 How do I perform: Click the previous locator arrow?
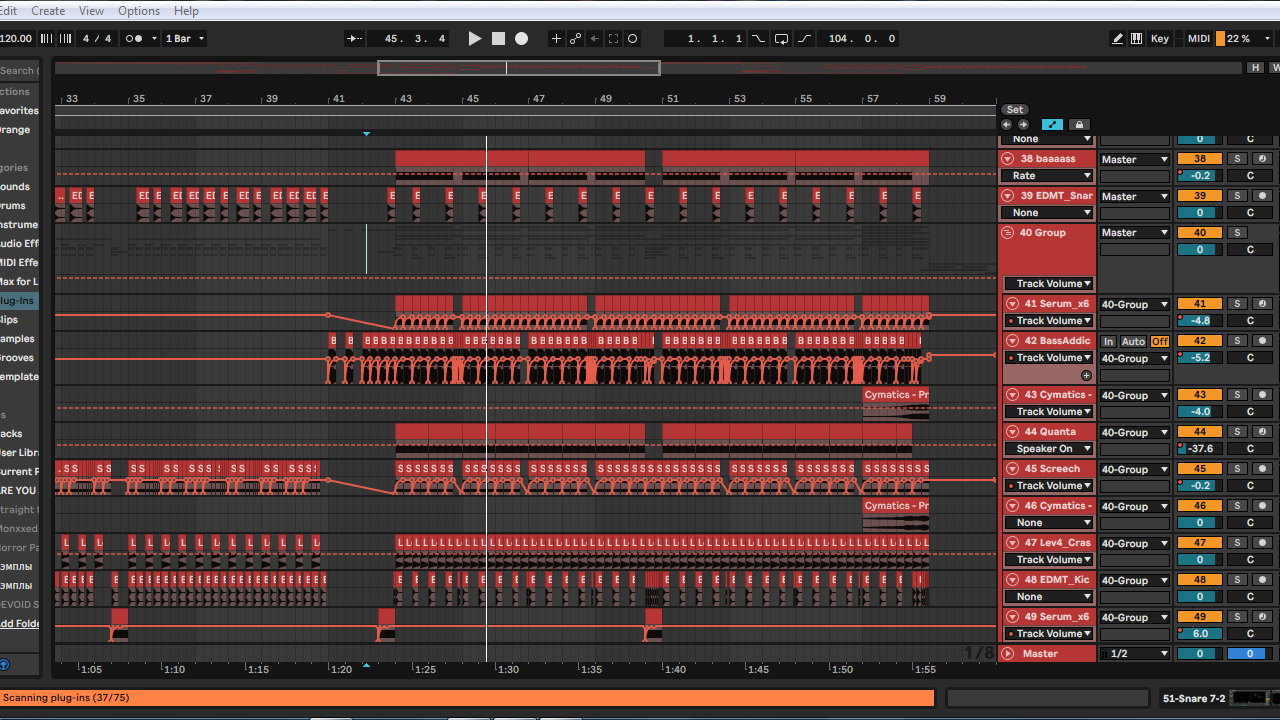1006,125
